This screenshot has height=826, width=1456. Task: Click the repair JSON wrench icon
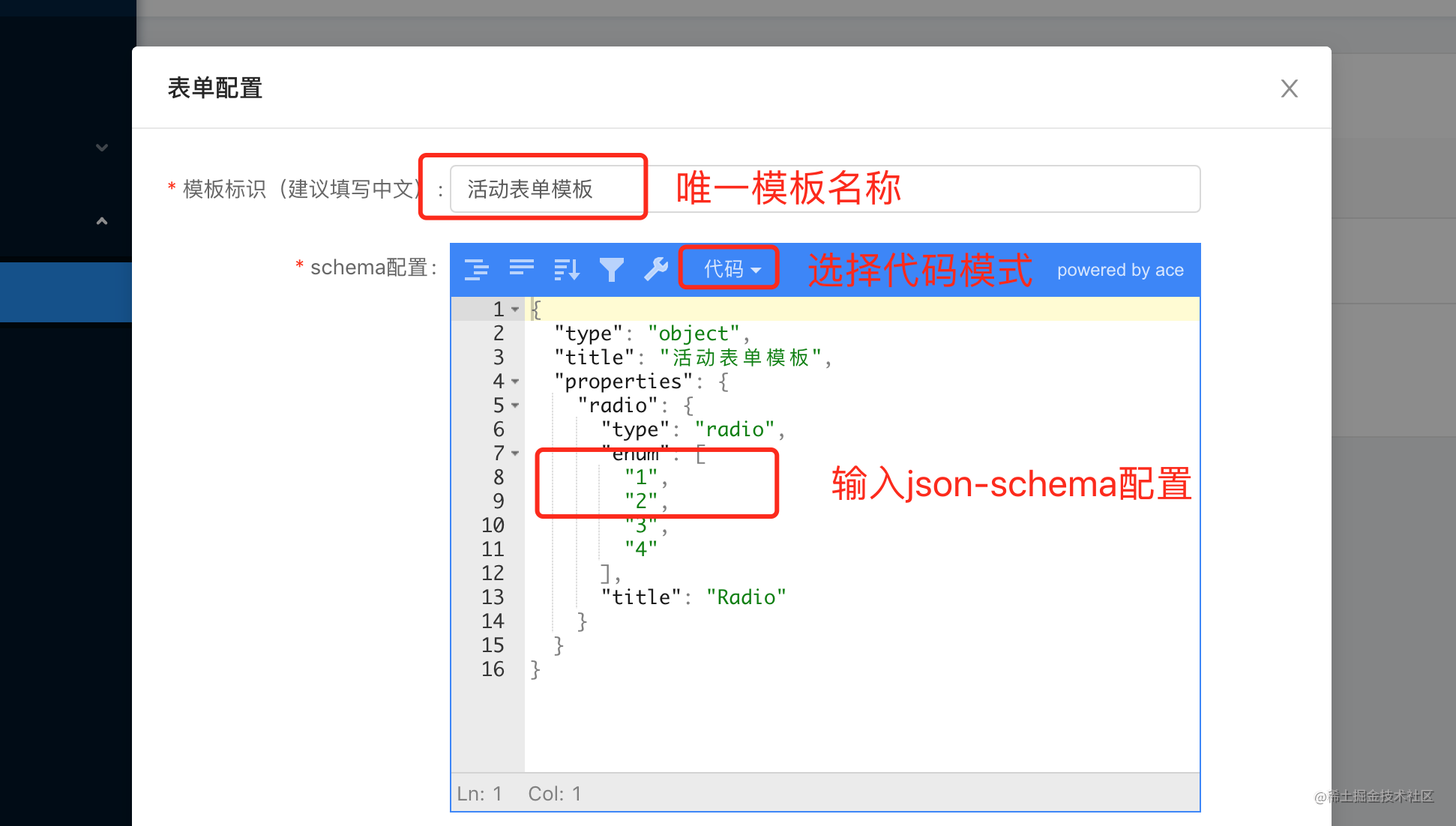click(656, 269)
